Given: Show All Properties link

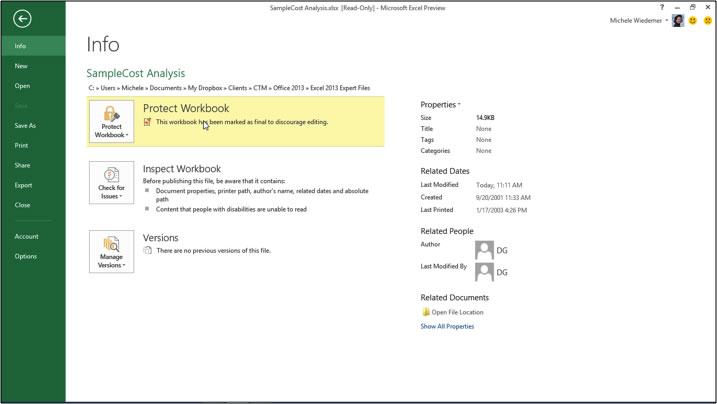Looking at the screenshot, I should click(447, 327).
